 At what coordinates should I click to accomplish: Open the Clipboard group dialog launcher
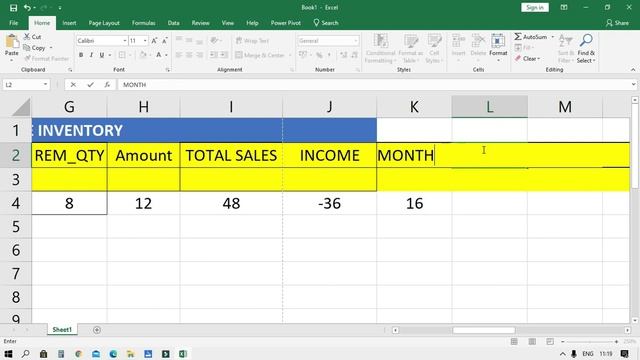(70, 70)
